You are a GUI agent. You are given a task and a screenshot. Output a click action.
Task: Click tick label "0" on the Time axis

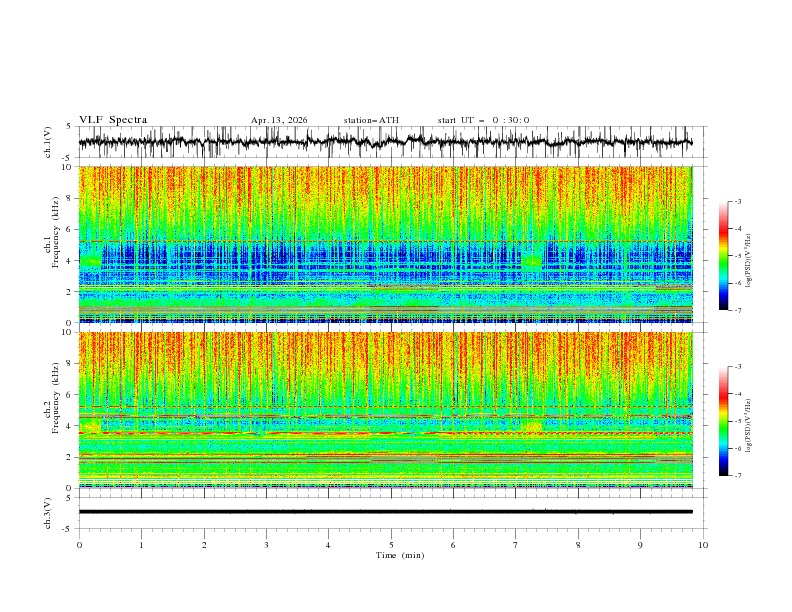pyautogui.click(x=79, y=545)
